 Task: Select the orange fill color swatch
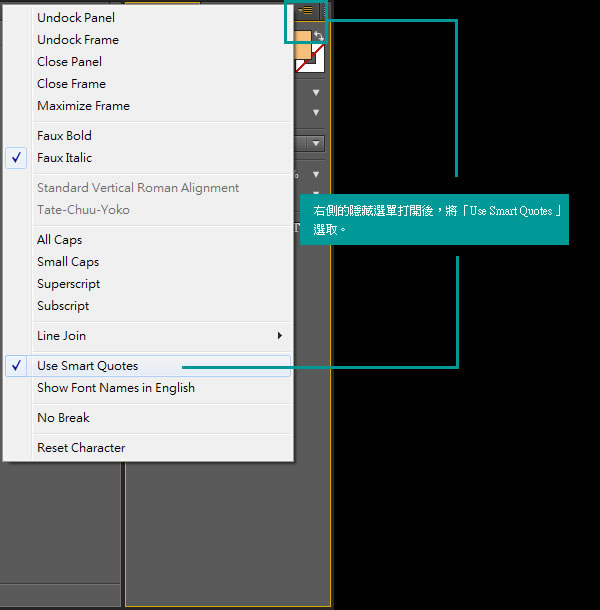(303, 45)
